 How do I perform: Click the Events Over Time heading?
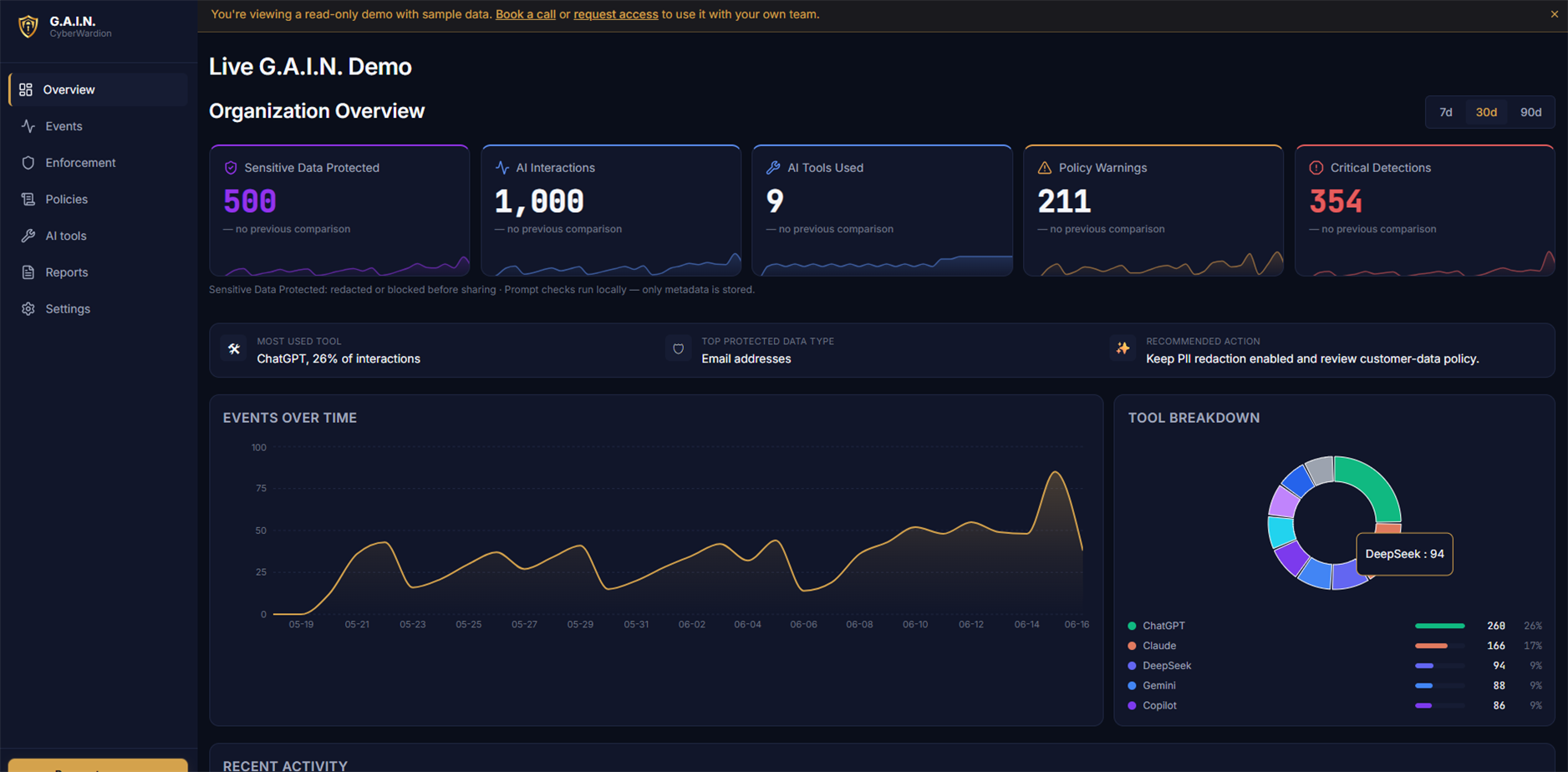(x=290, y=418)
